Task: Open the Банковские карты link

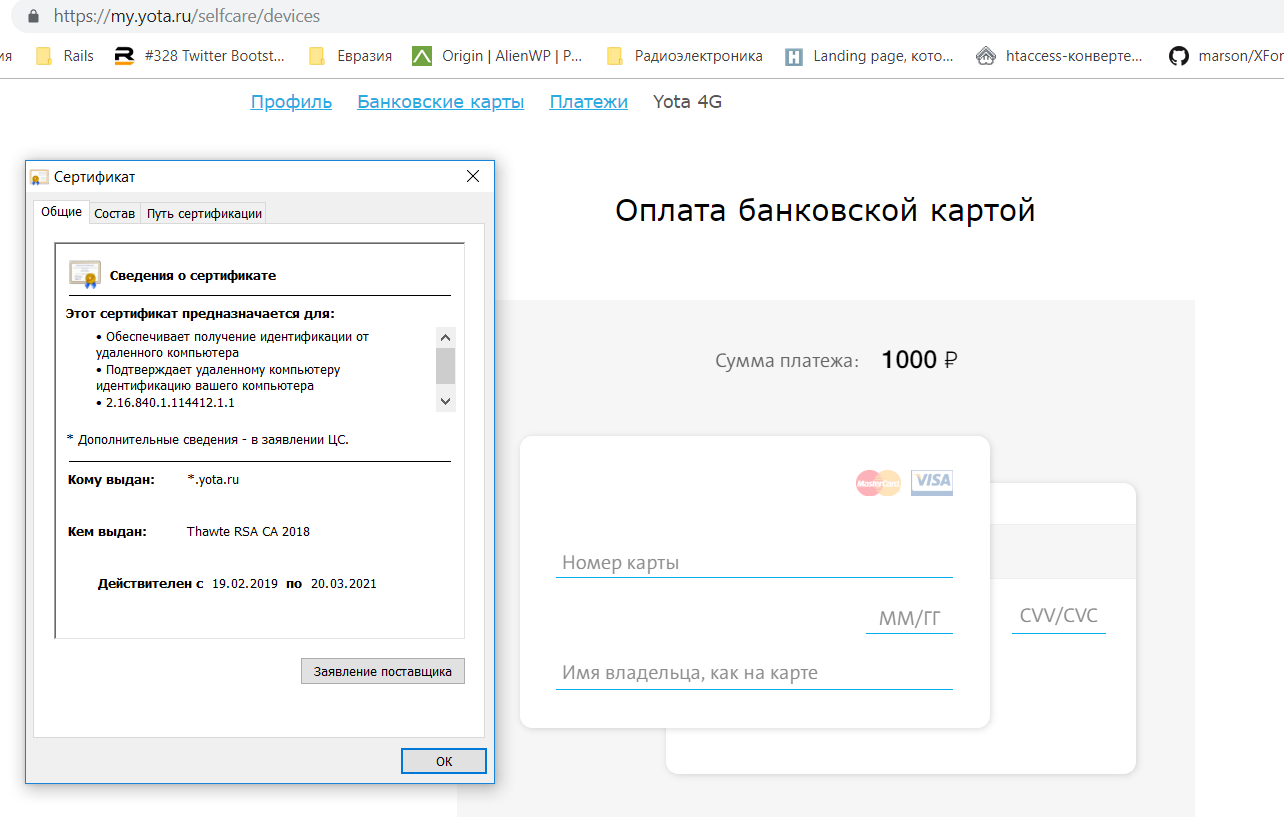Action: [x=440, y=102]
